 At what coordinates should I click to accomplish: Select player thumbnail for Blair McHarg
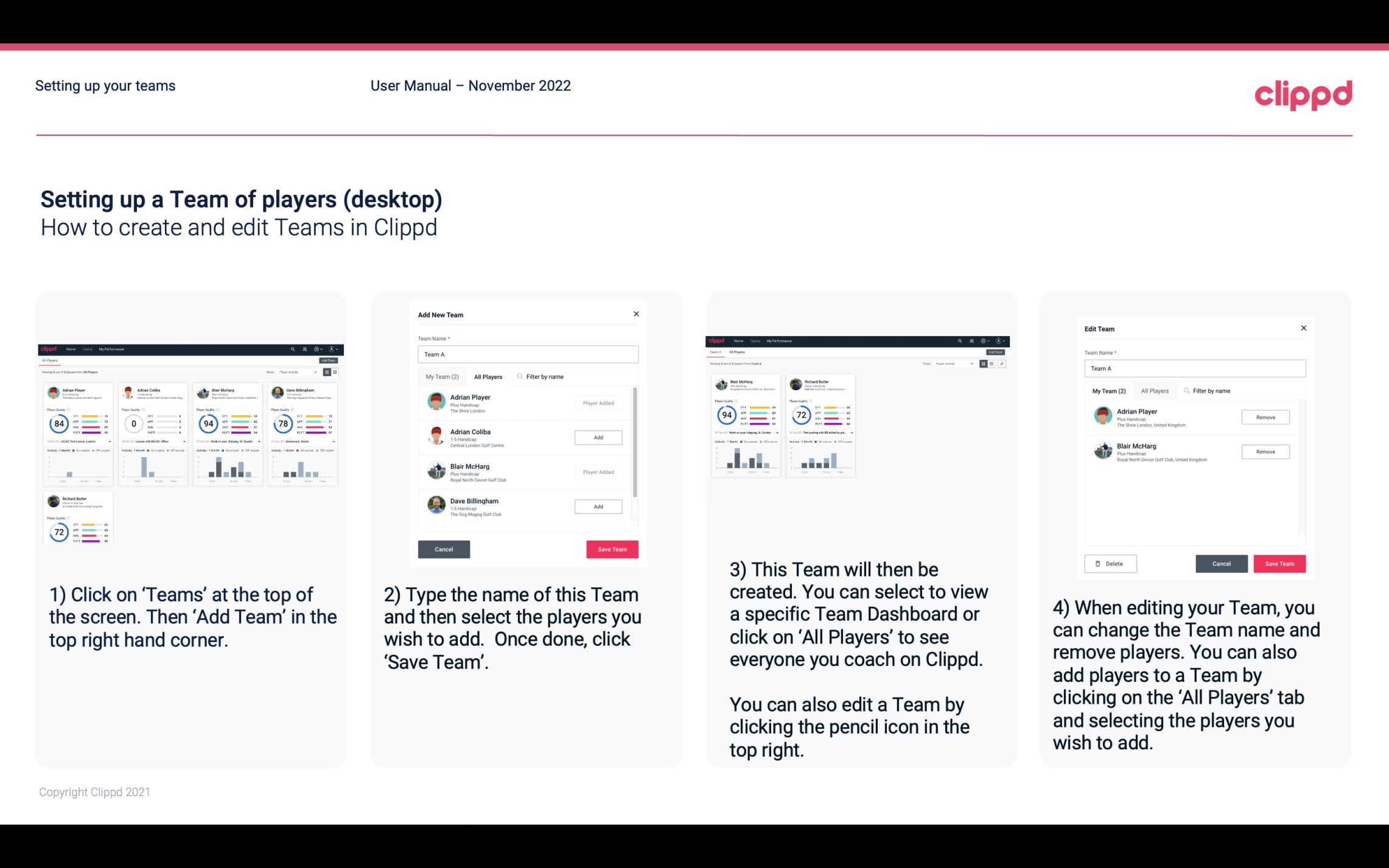click(x=437, y=470)
